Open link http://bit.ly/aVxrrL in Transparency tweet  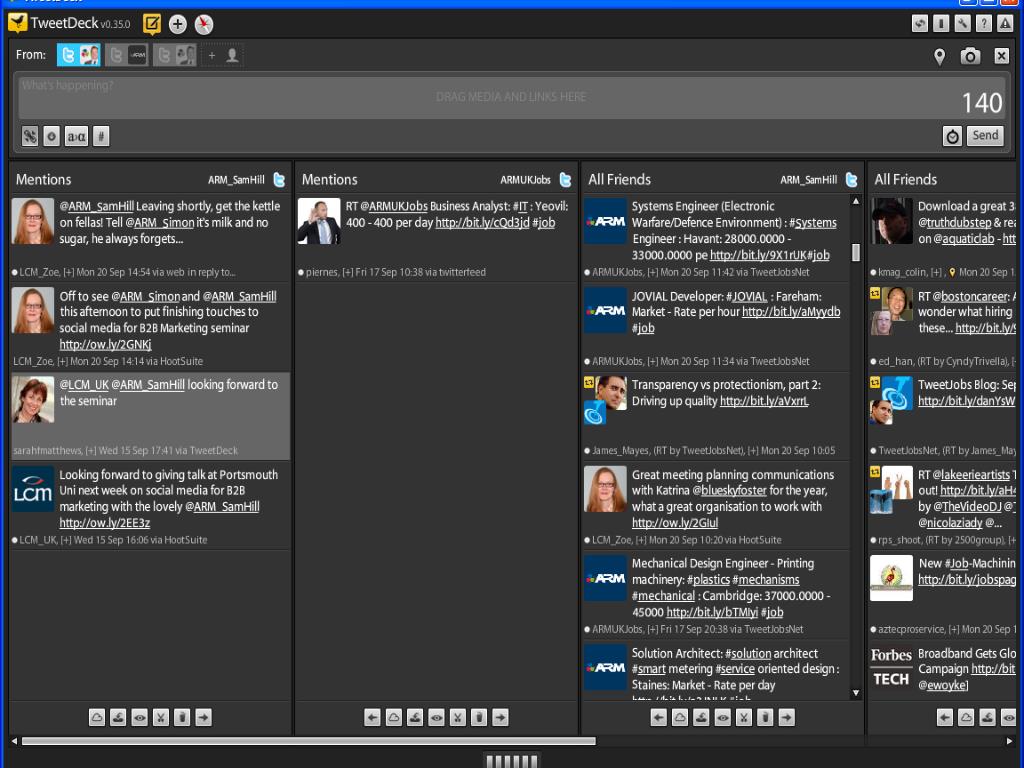pyautogui.click(x=763, y=401)
